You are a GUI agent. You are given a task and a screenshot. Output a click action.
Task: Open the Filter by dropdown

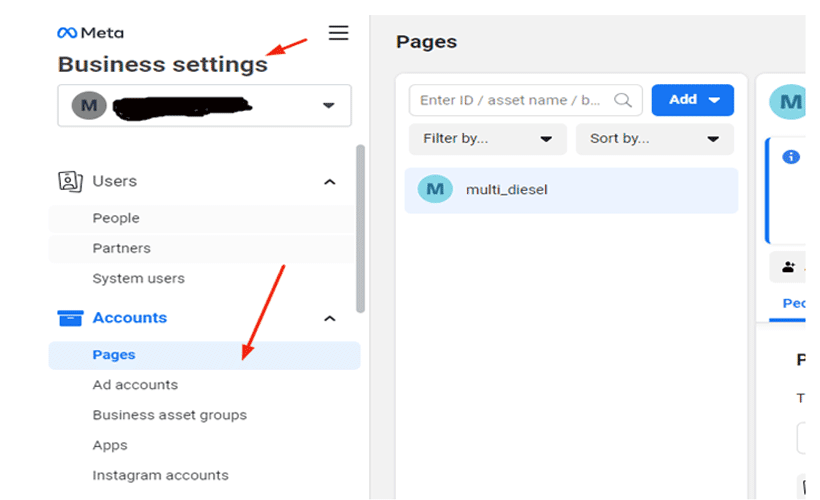tap(487, 139)
